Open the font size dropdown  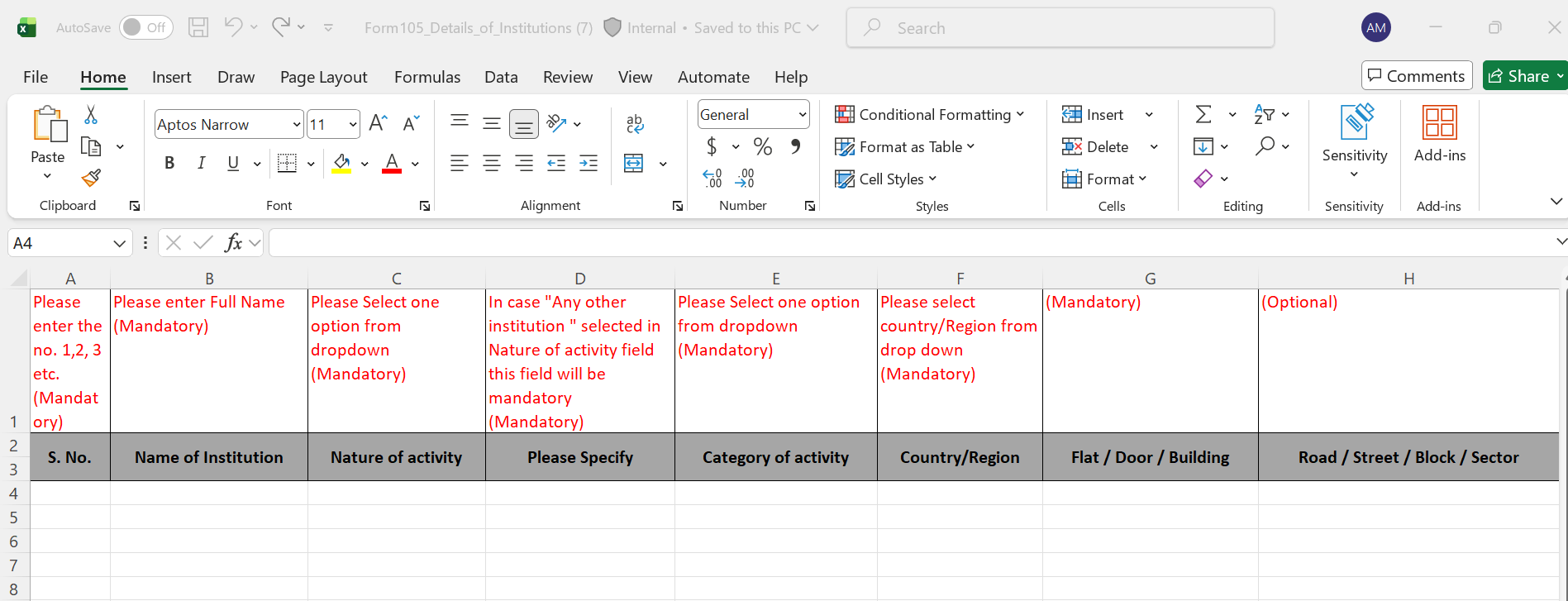pyautogui.click(x=353, y=125)
